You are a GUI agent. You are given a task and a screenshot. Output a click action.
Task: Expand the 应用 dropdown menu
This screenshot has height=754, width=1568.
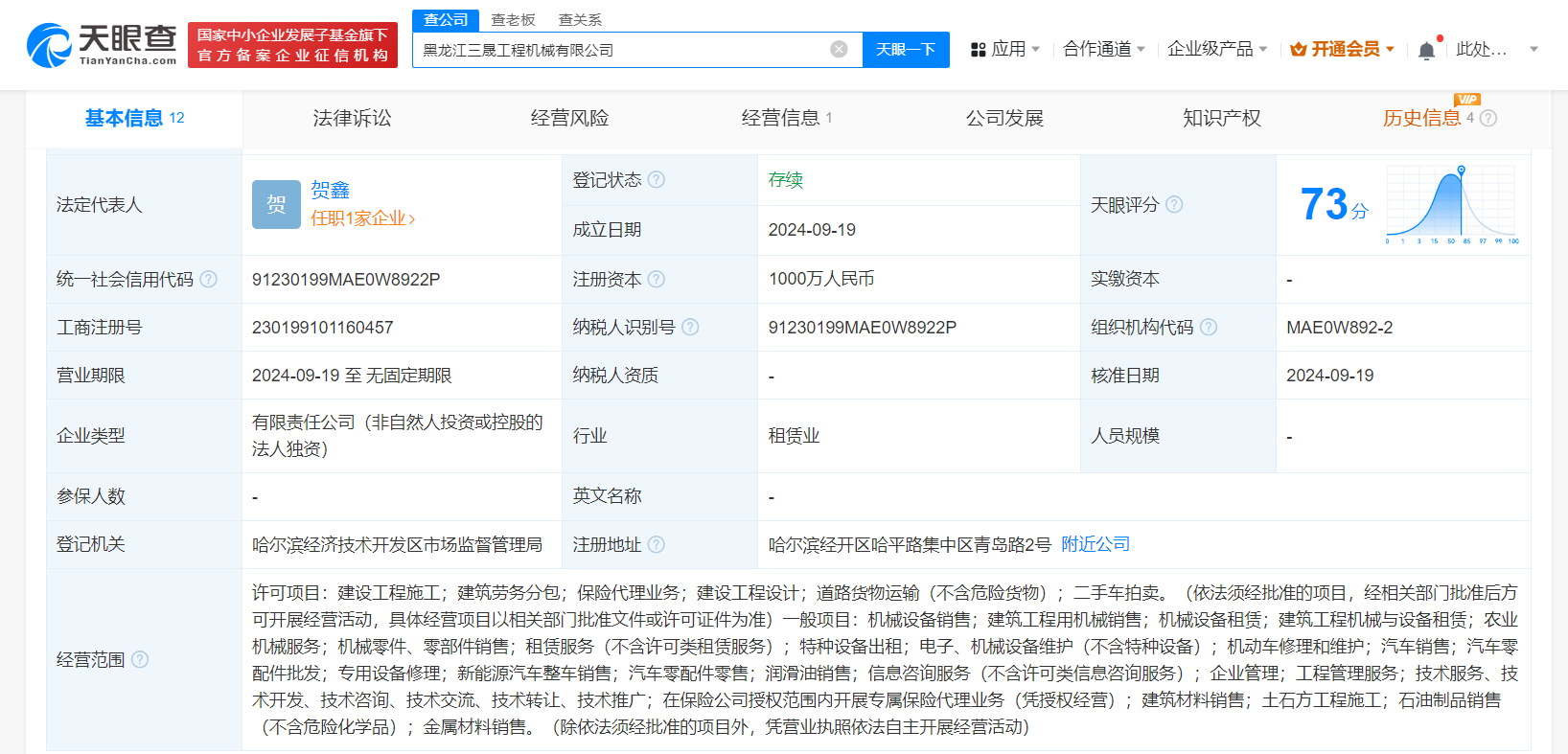click(x=1005, y=49)
